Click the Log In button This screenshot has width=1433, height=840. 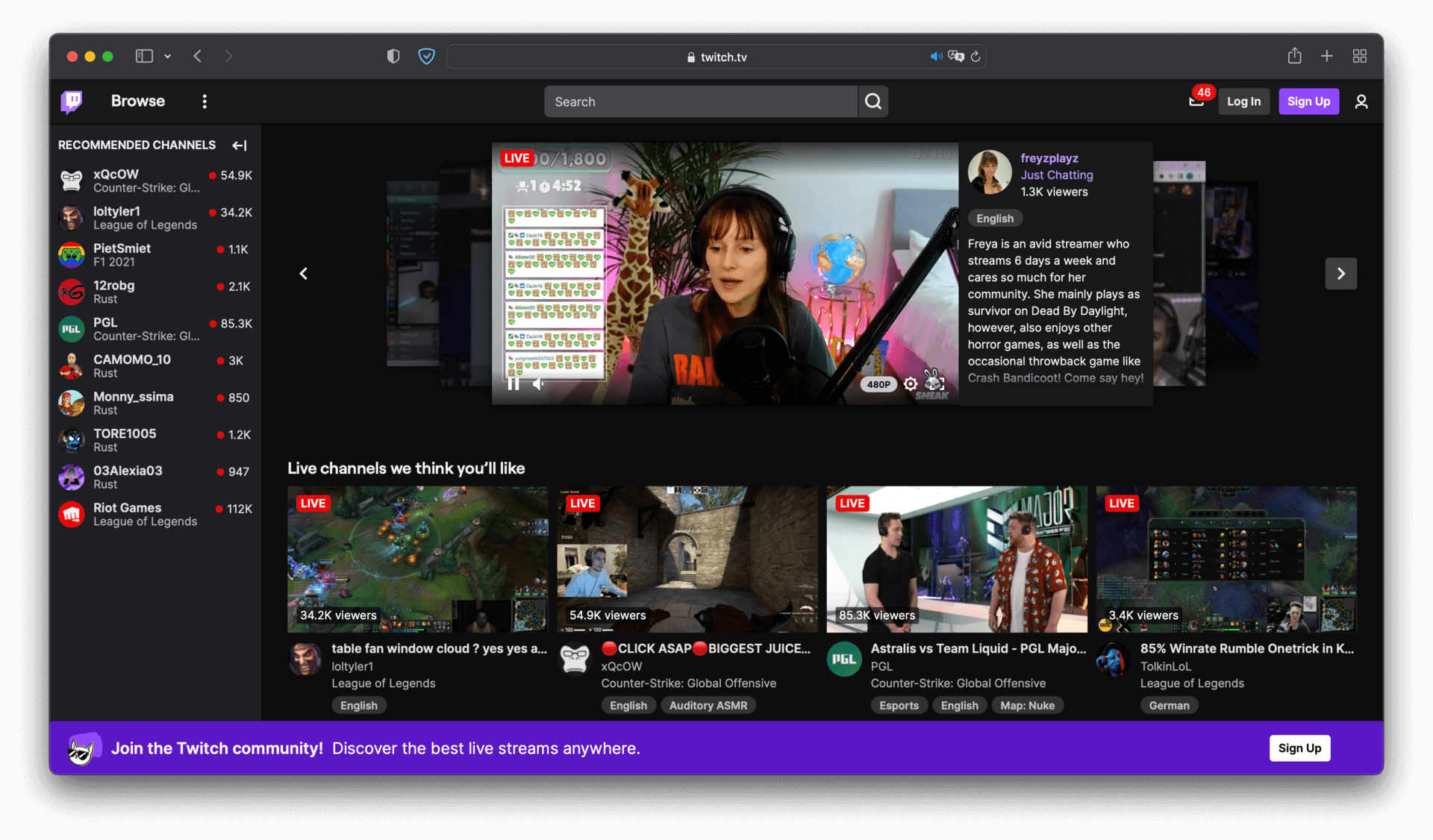[1243, 101]
